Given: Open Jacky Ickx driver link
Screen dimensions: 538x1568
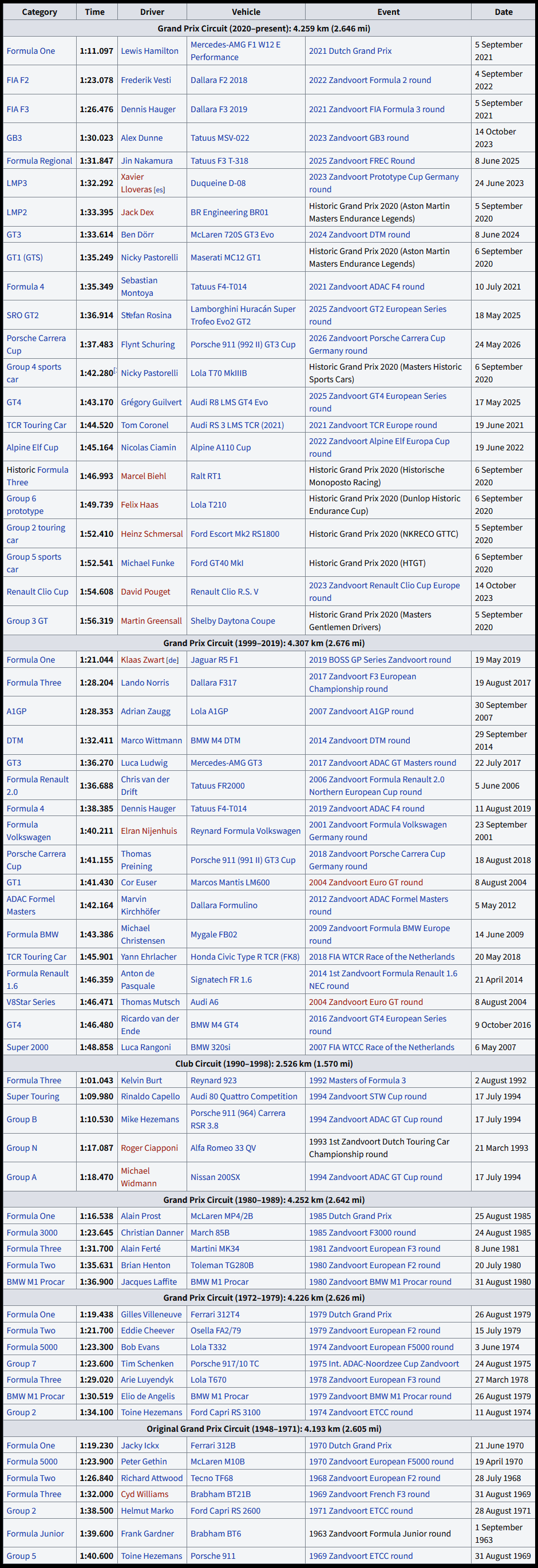Looking at the screenshot, I should coord(140,1446).
